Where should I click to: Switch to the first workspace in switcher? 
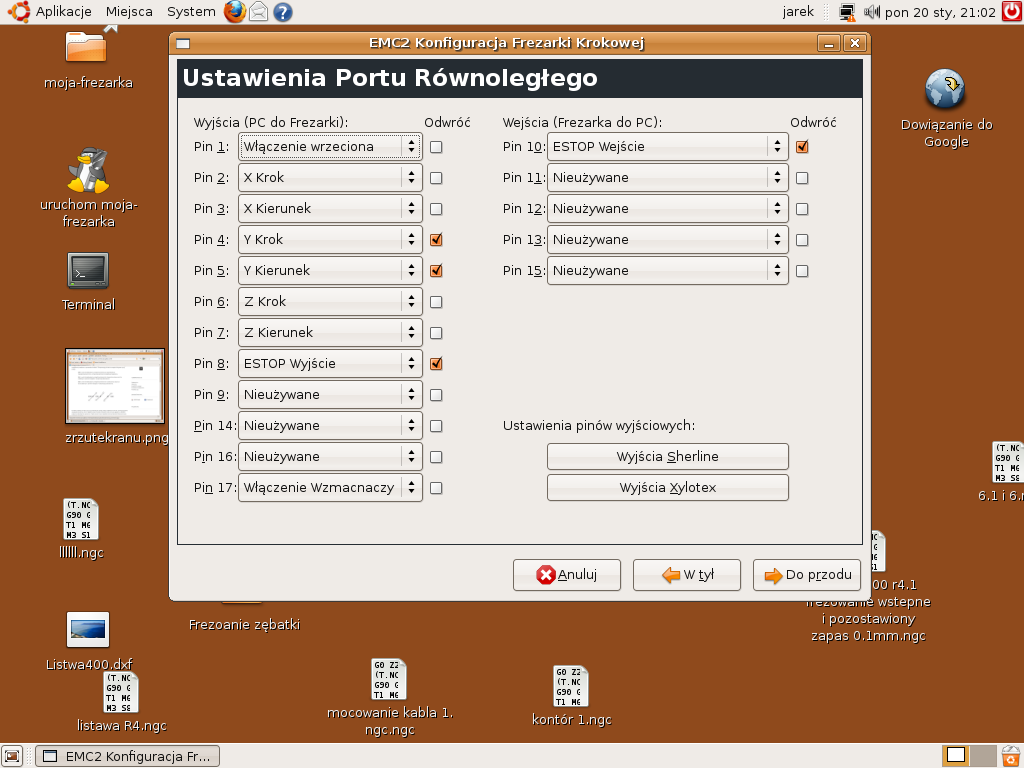tap(955, 756)
